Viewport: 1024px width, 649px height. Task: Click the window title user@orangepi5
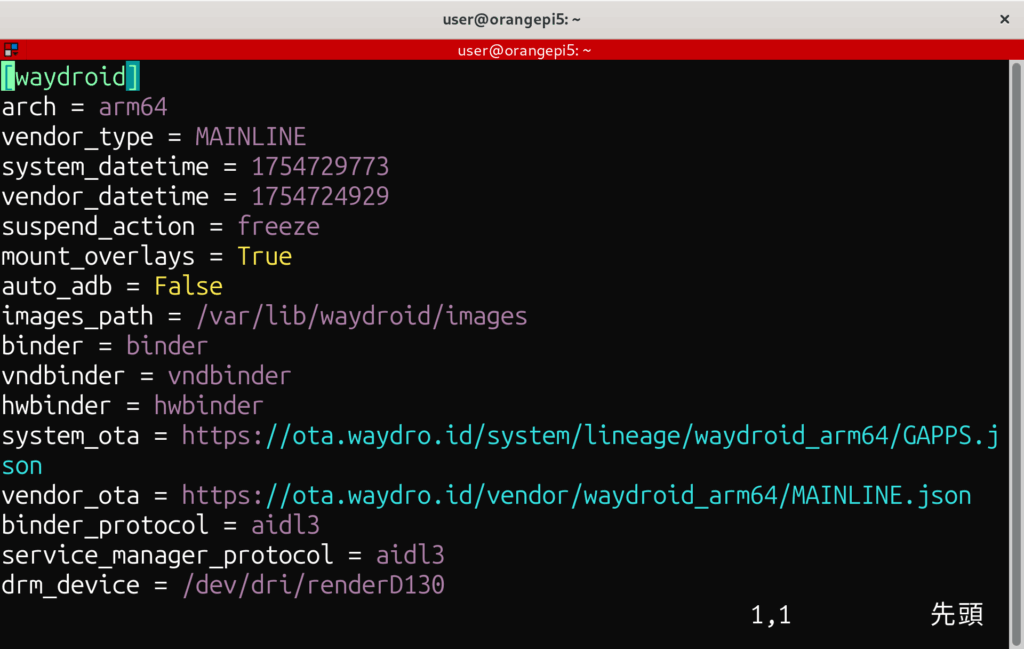[x=512, y=19]
